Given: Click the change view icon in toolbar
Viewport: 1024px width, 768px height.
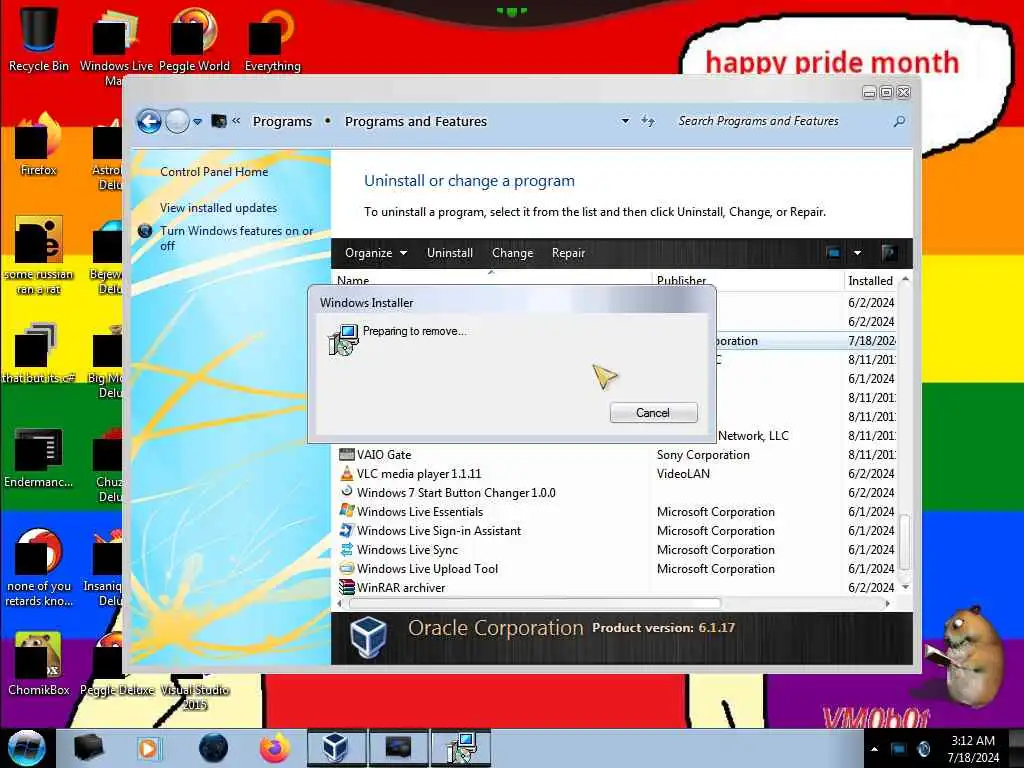Looking at the screenshot, I should [833, 253].
